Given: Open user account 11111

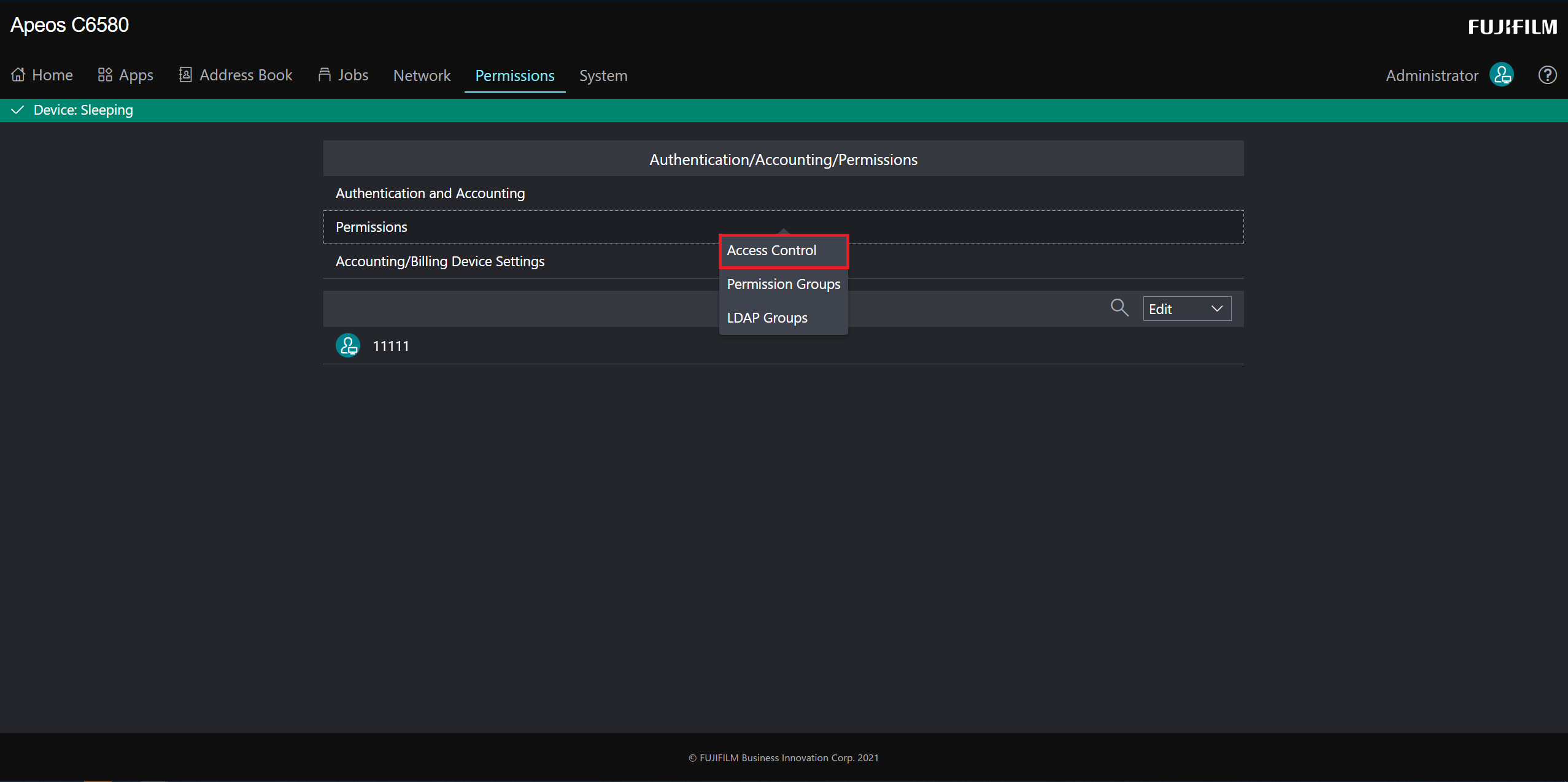Looking at the screenshot, I should click(x=391, y=346).
